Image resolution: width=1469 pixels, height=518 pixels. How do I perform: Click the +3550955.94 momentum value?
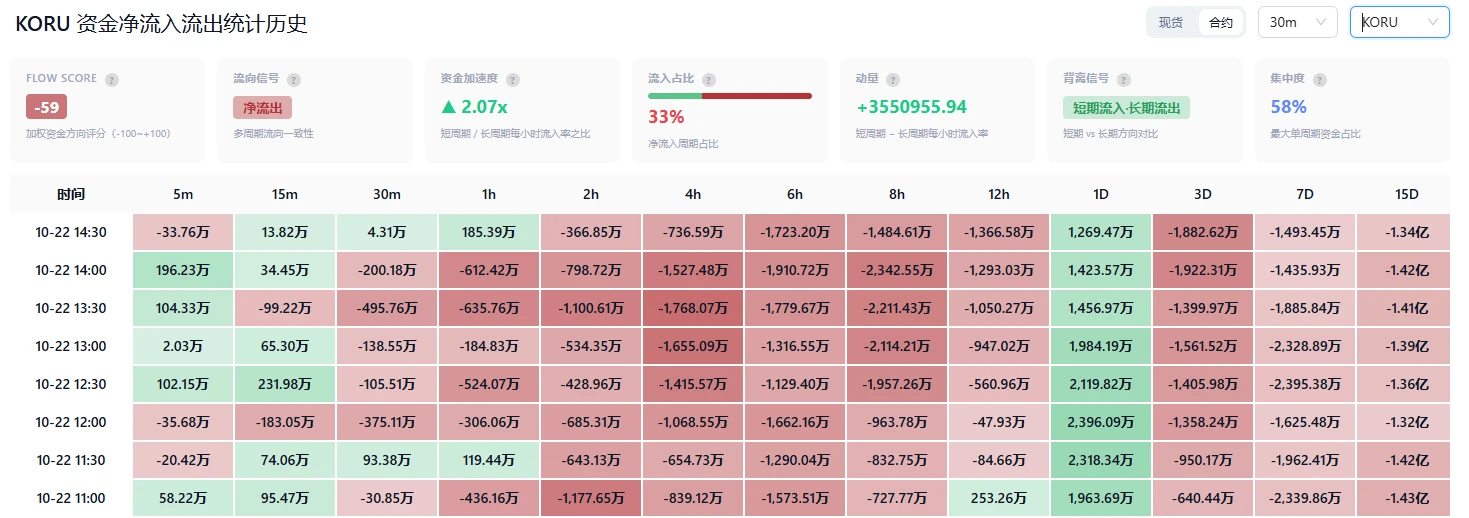(x=912, y=107)
